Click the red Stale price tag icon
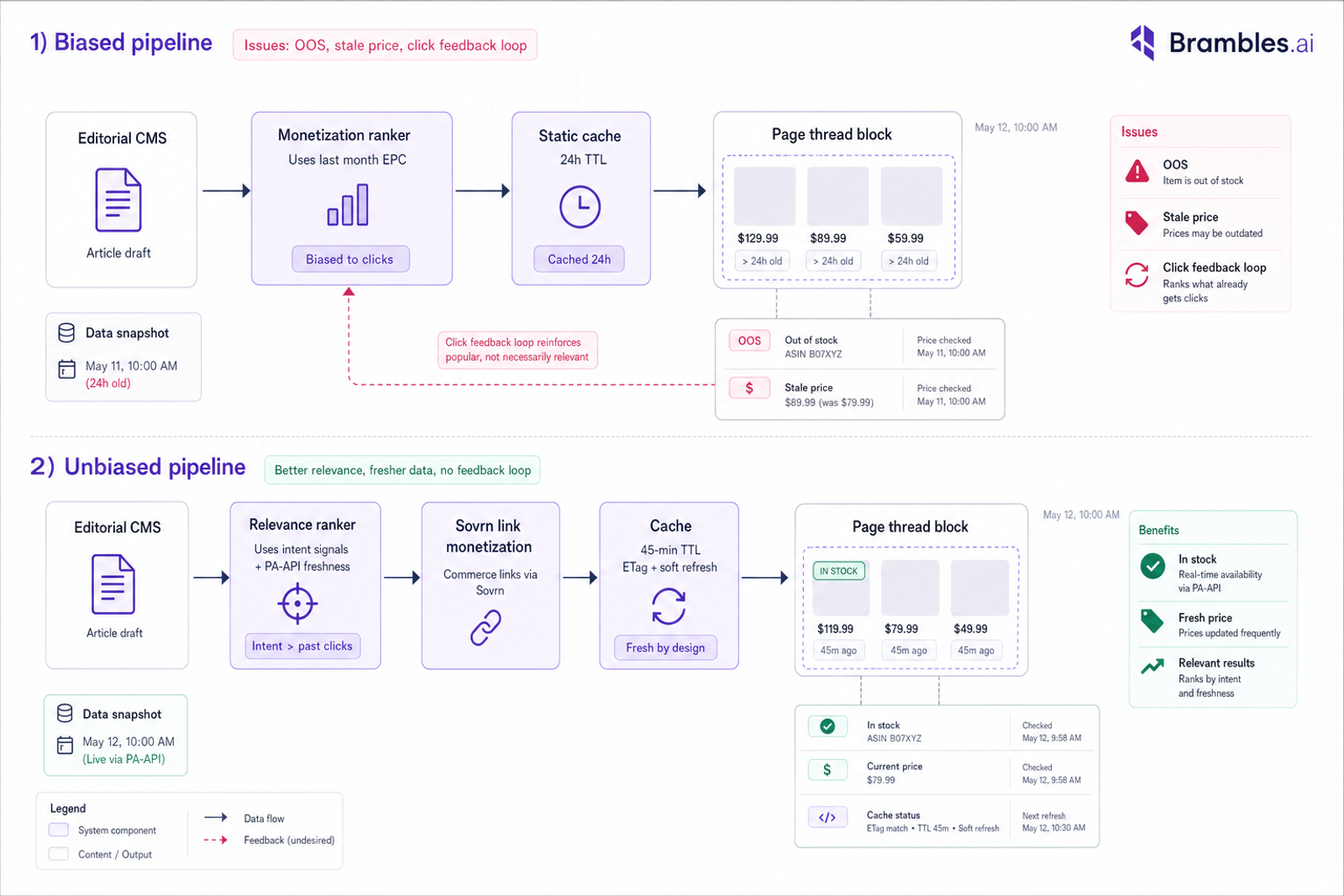This screenshot has height=896, width=1344. pos(1137,223)
